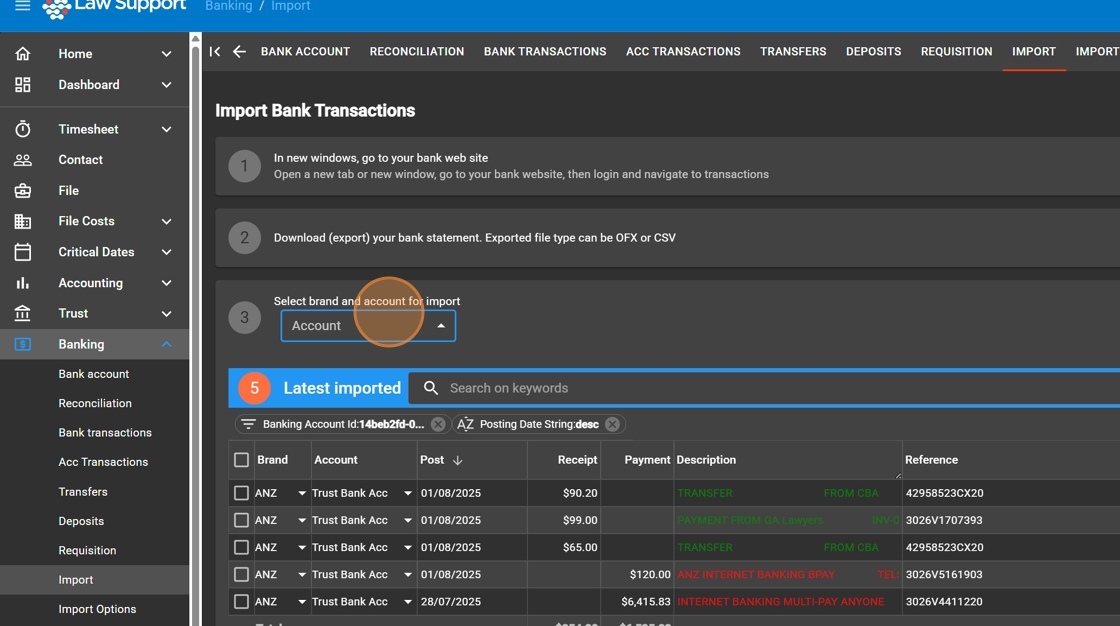Image resolution: width=1120 pixels, height=626 pixels.
Task: Check the first row with receipt $90.20
Action: [x=241, y=493]
